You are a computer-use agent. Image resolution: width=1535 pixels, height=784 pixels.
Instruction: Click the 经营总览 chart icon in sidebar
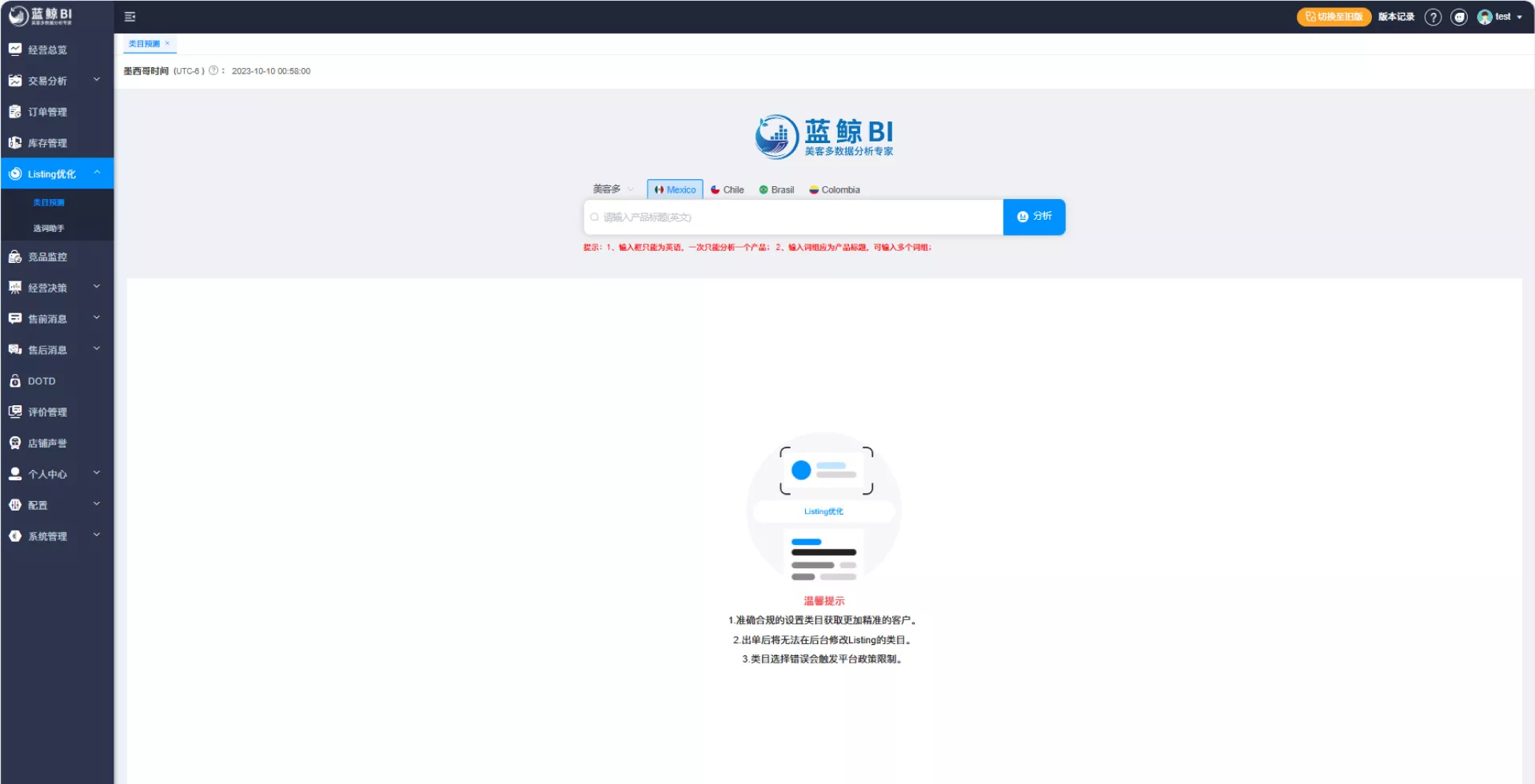(15, 50)
